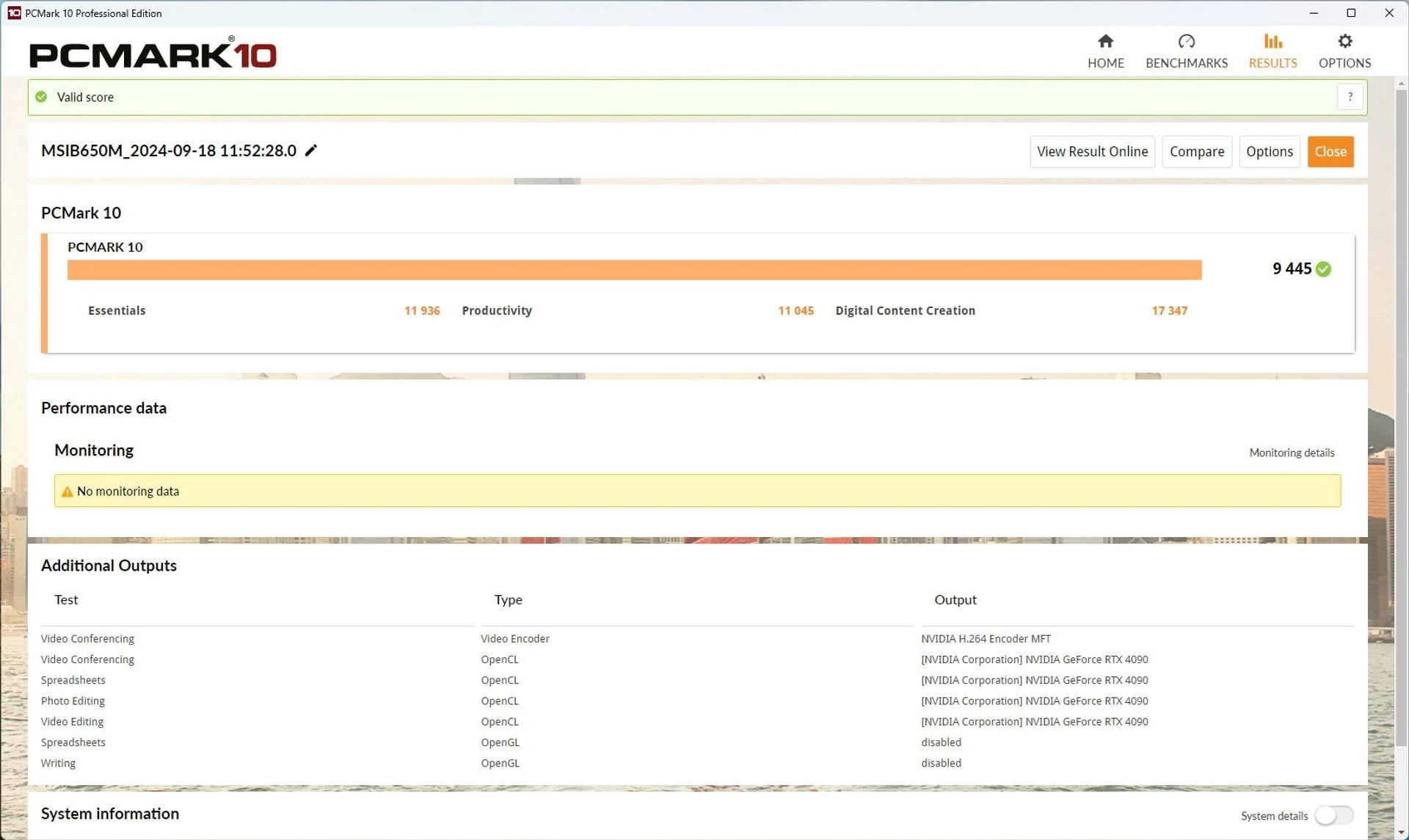Open the OPTIONS tab
Image resolution: width=1409 pixels, height=840 pixels.
1344,51
